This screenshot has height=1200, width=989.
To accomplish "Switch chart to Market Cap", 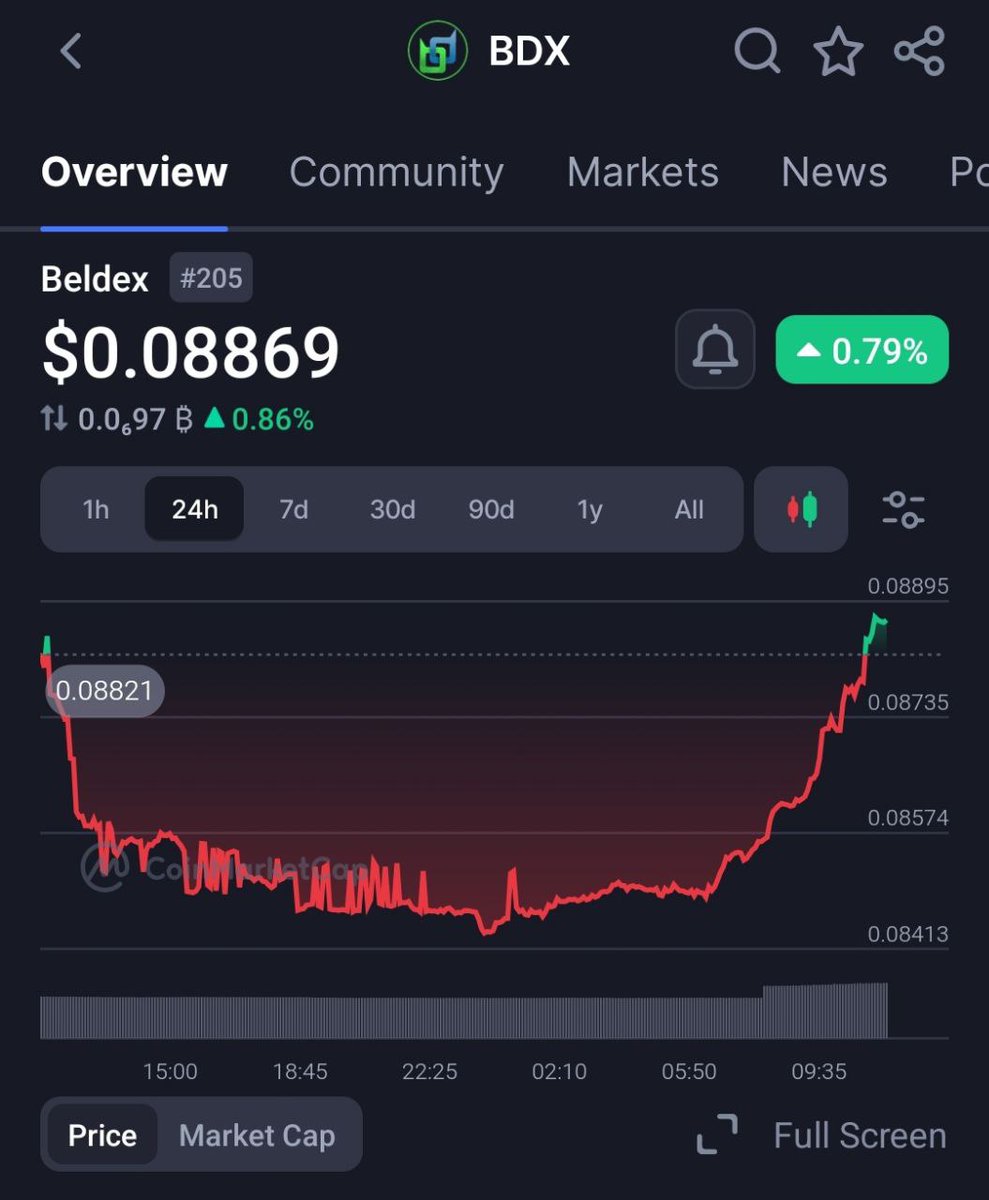I will [x=257, y=1135].
